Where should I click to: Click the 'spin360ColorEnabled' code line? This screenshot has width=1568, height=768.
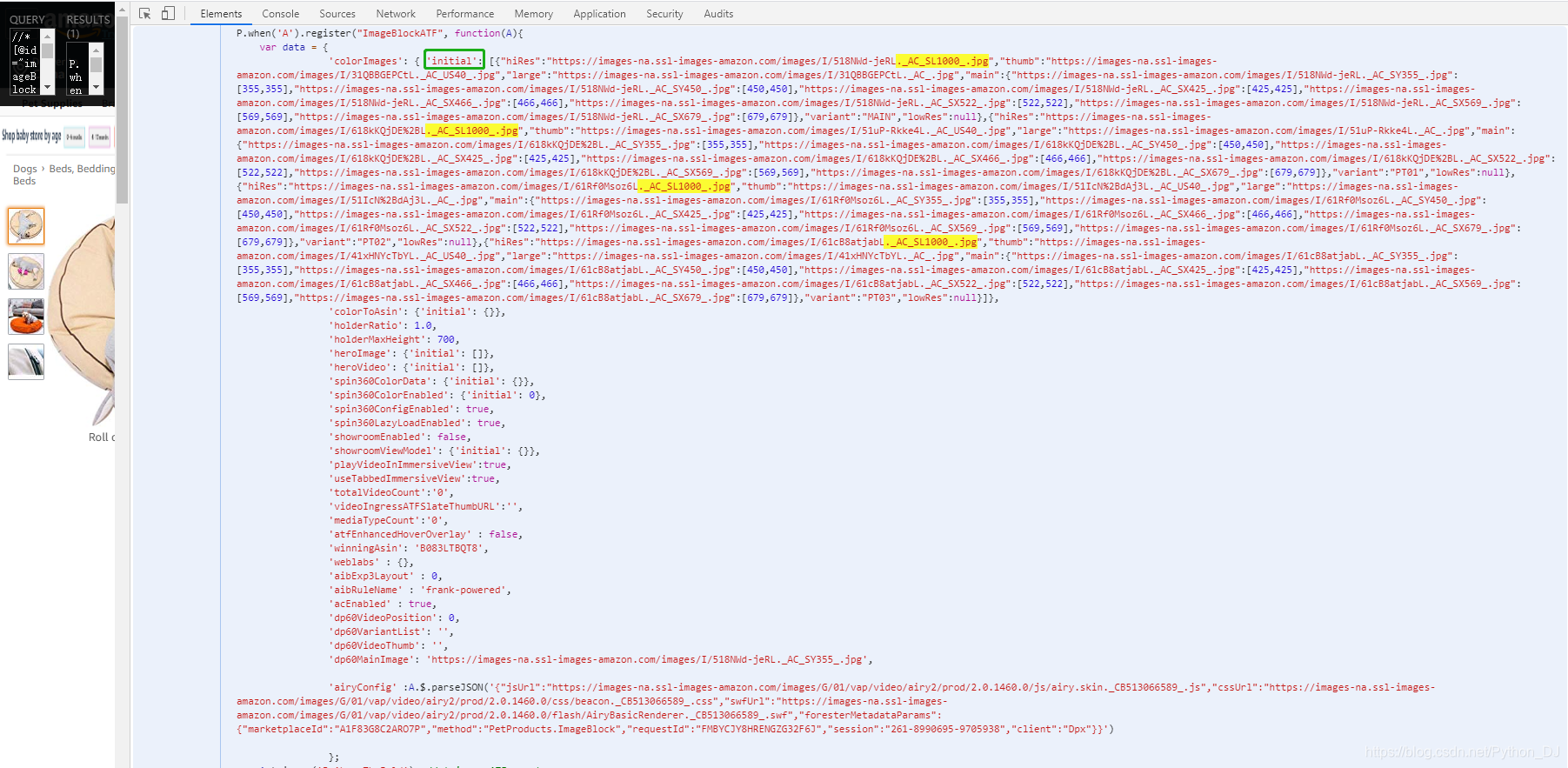(x=437, y=395)
